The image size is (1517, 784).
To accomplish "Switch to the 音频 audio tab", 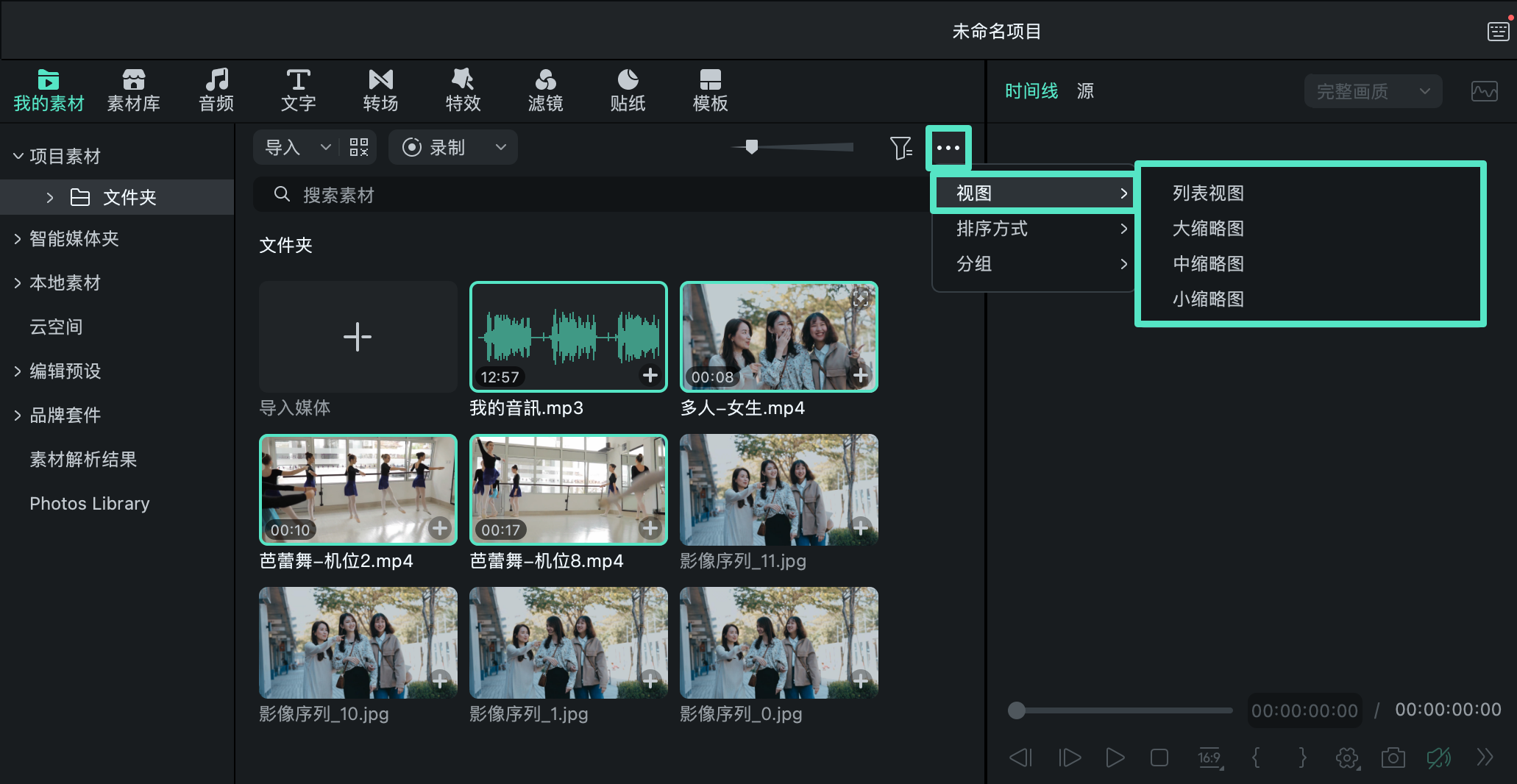I will 216,90.
